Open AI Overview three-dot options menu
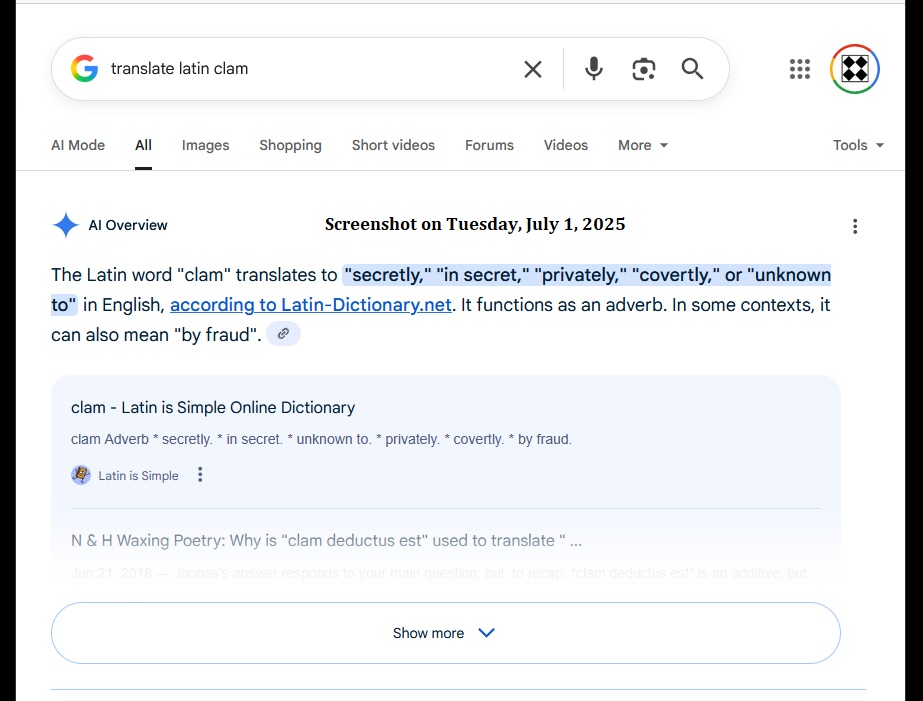The width and height of the screenshot is (923, 701). [x=854, y=226]
